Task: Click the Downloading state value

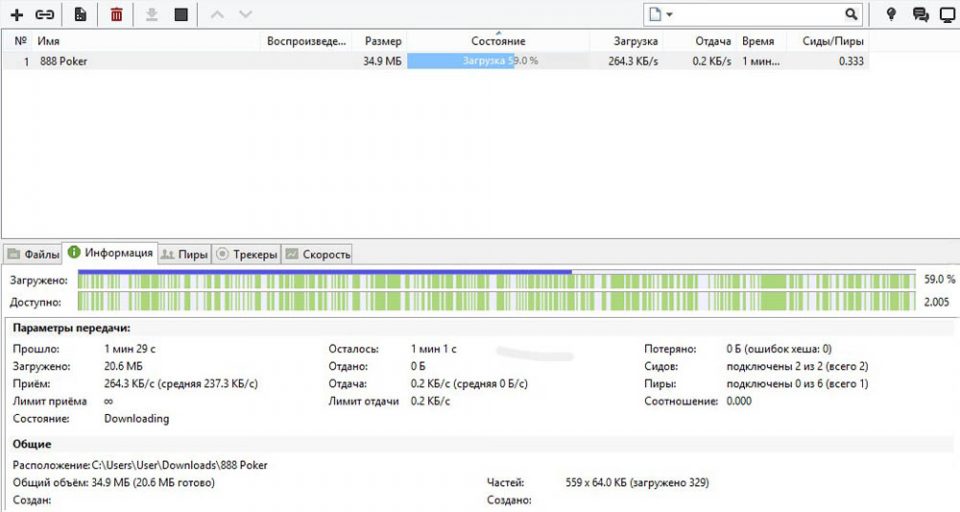Action: [x=137, y=419]
